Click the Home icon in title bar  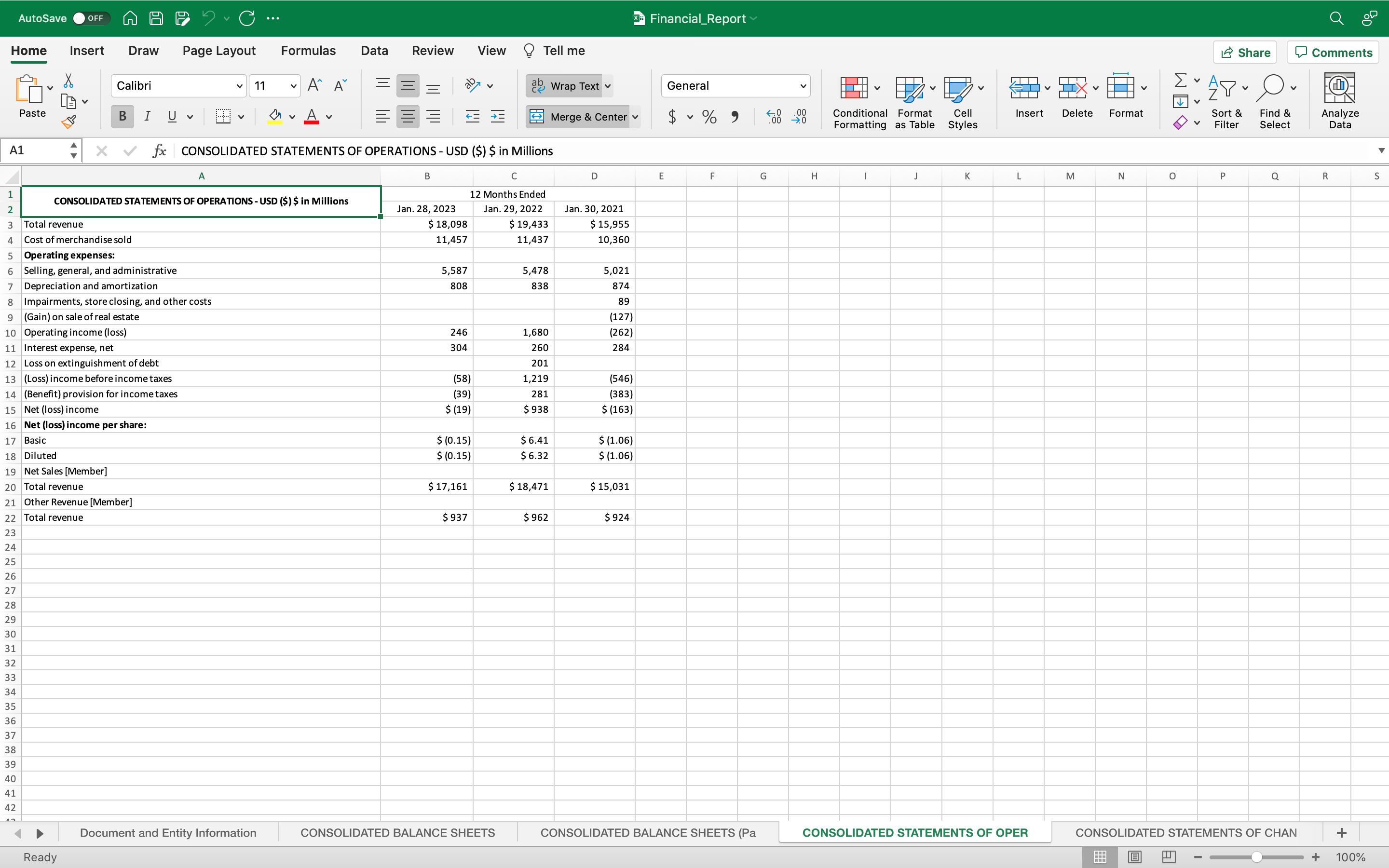(x=130, y=18)
